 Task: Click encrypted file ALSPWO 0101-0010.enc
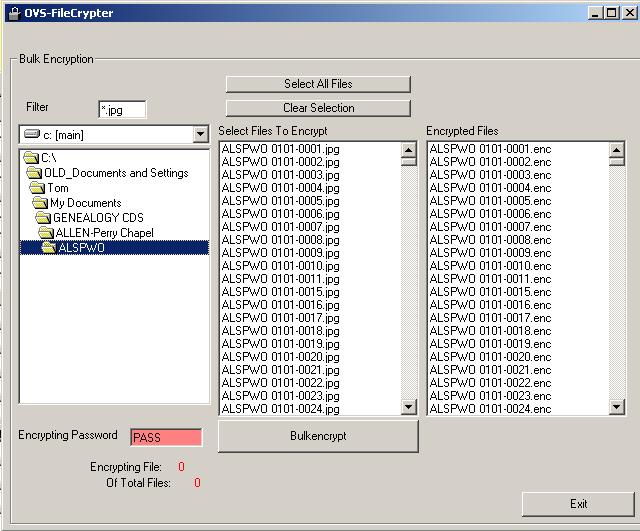490,266
